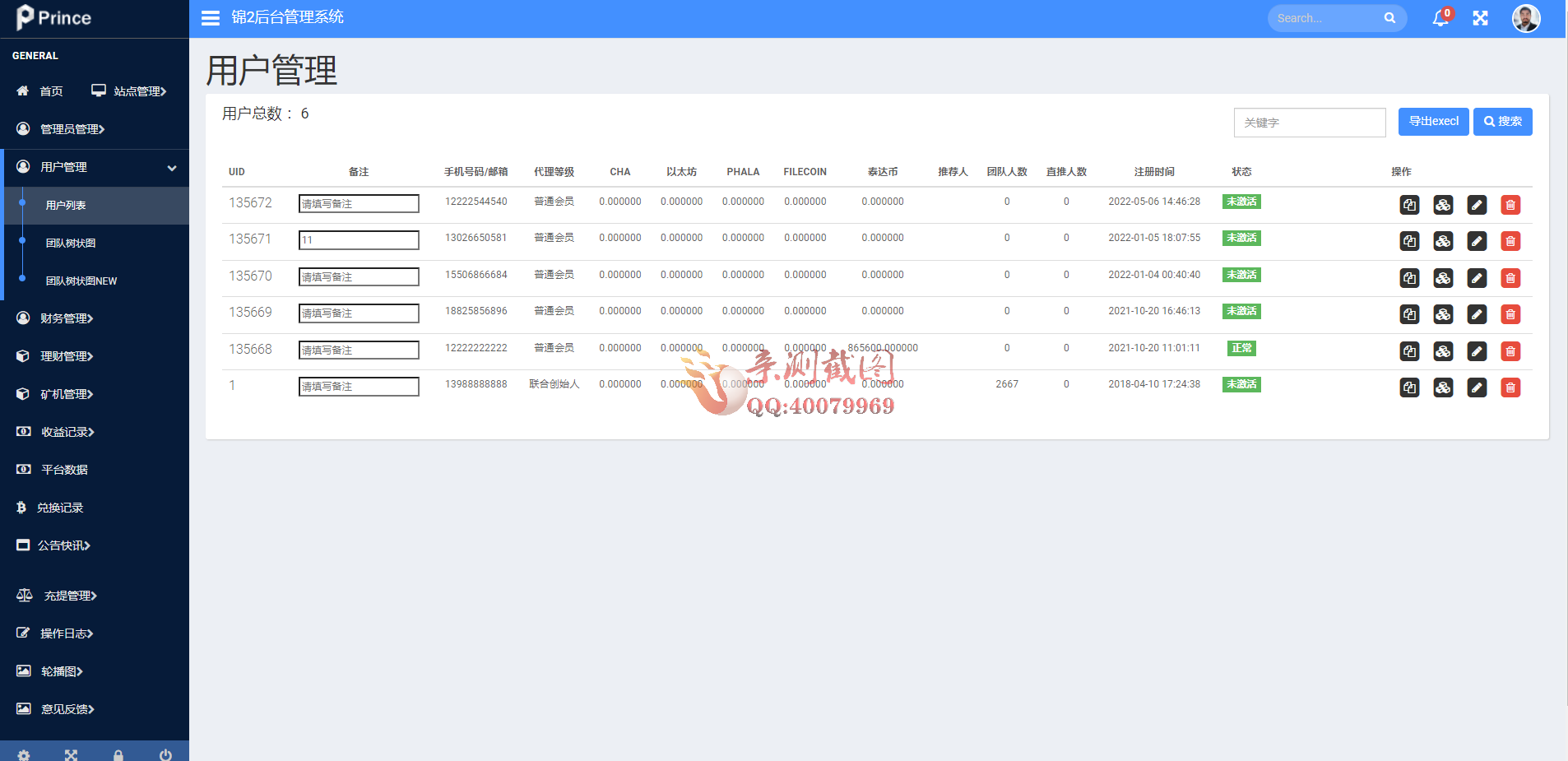Click the power icon at sidebar bottom
Screen dimensions: 1568x761
165,754
